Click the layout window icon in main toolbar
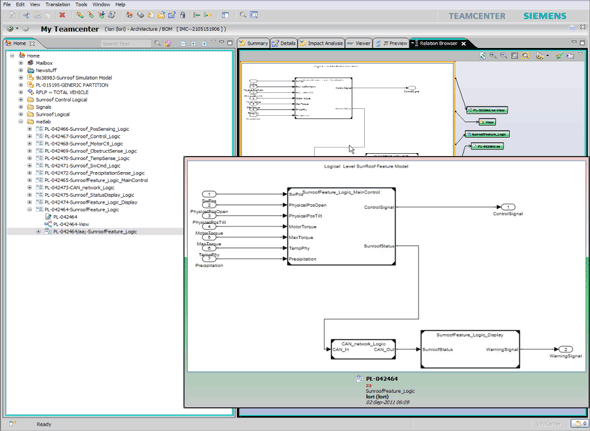Screen dimensions: 590x431 pos(225,15)
